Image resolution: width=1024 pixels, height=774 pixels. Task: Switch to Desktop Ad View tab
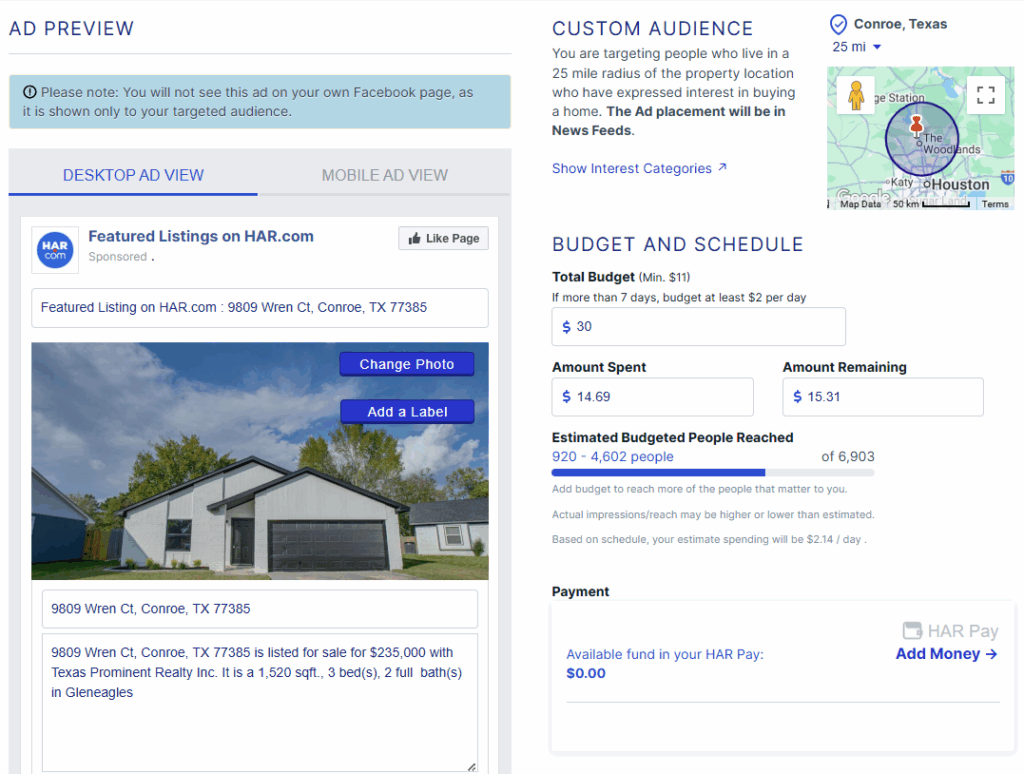click(133, 175)
